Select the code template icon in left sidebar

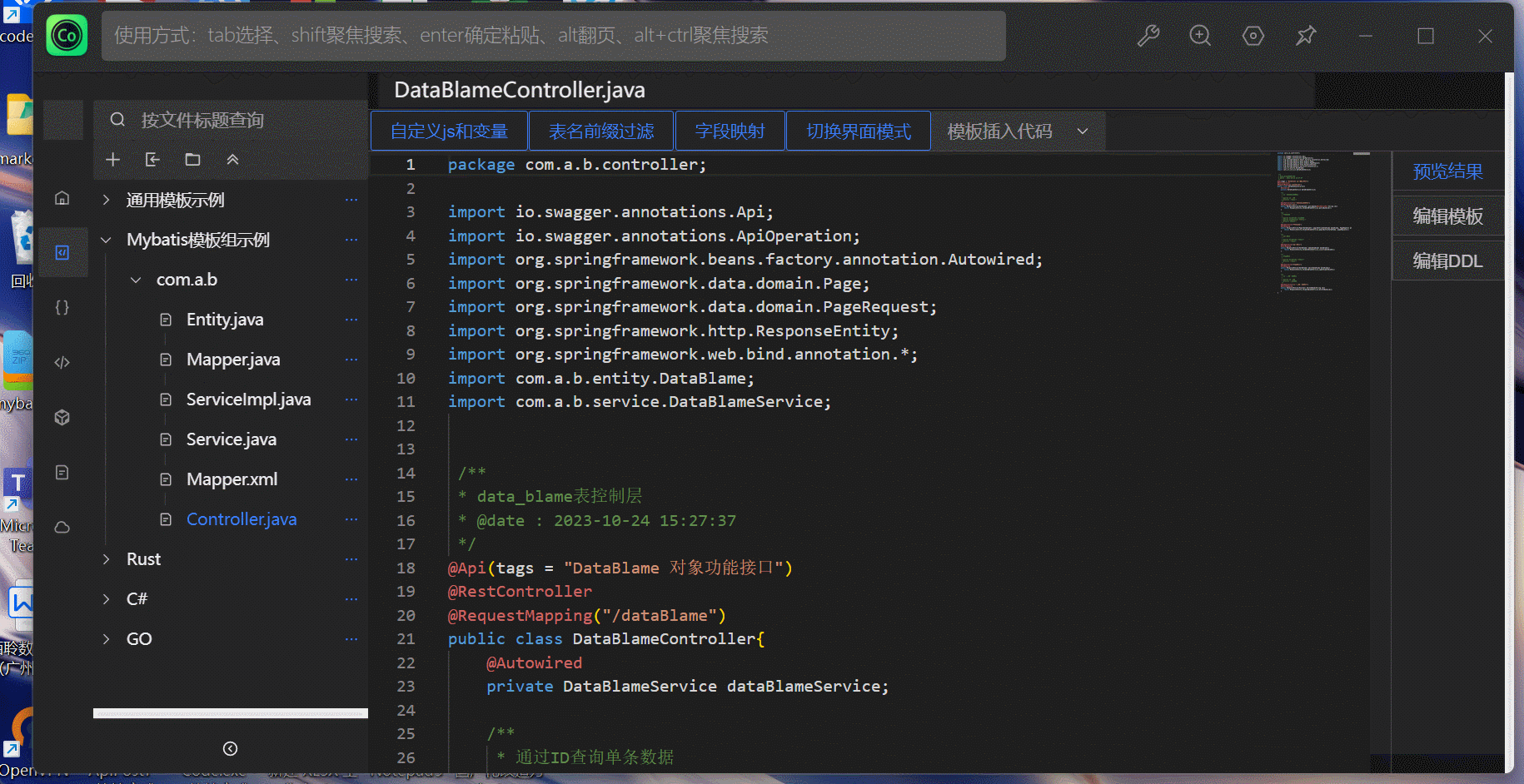tap(62, 252)
